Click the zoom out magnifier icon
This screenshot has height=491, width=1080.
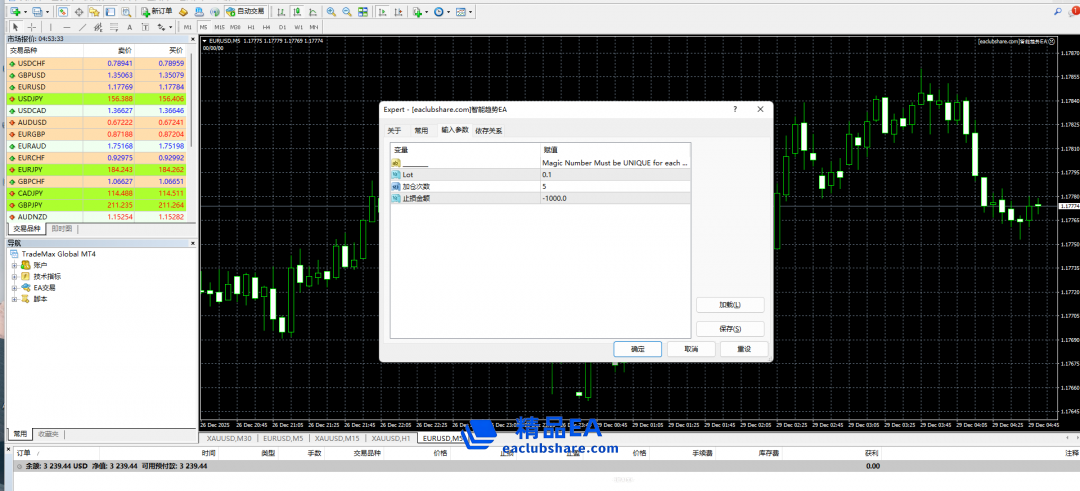click(x=346, y=11)
